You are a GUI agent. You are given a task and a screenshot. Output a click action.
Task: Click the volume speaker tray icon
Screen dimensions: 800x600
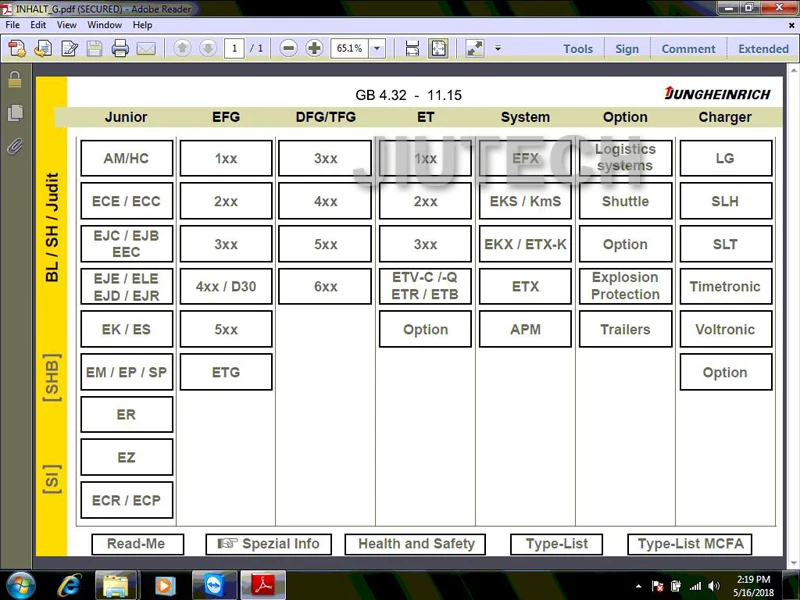[x=714, y=586]
